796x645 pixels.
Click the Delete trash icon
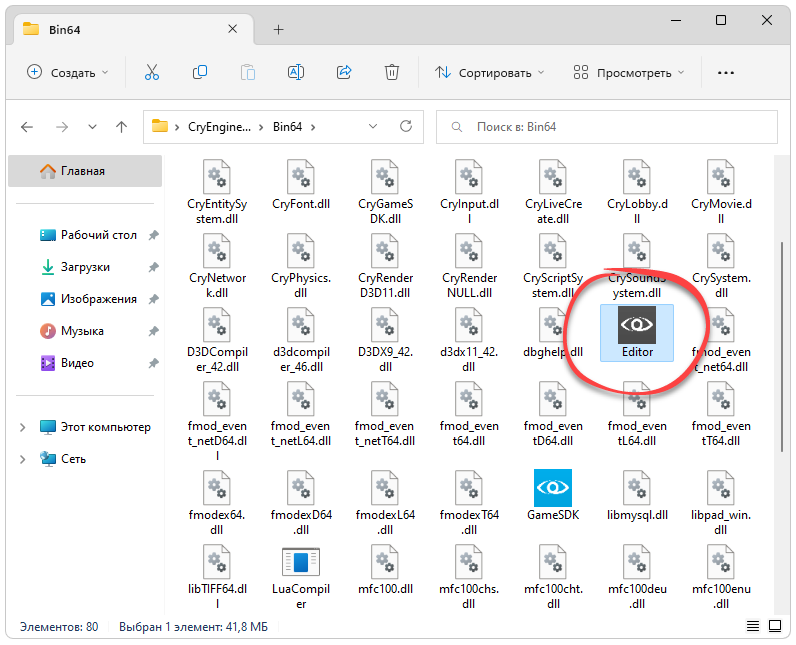(392, 72)
